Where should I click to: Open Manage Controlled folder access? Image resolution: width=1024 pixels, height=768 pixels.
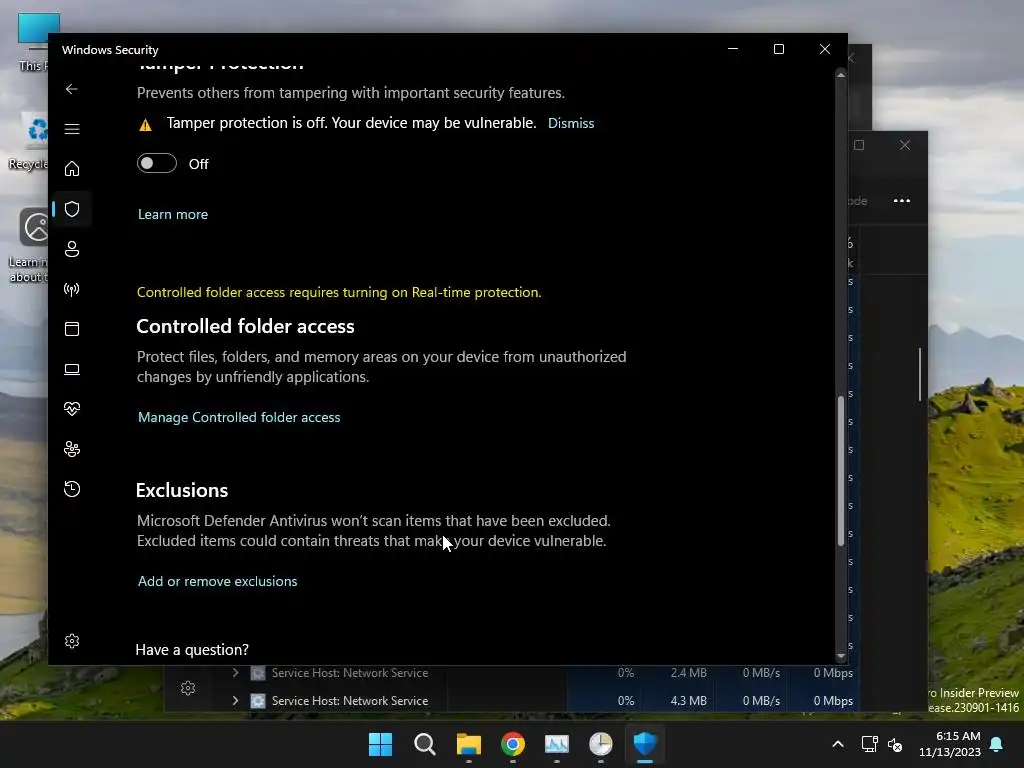point(239,417)
